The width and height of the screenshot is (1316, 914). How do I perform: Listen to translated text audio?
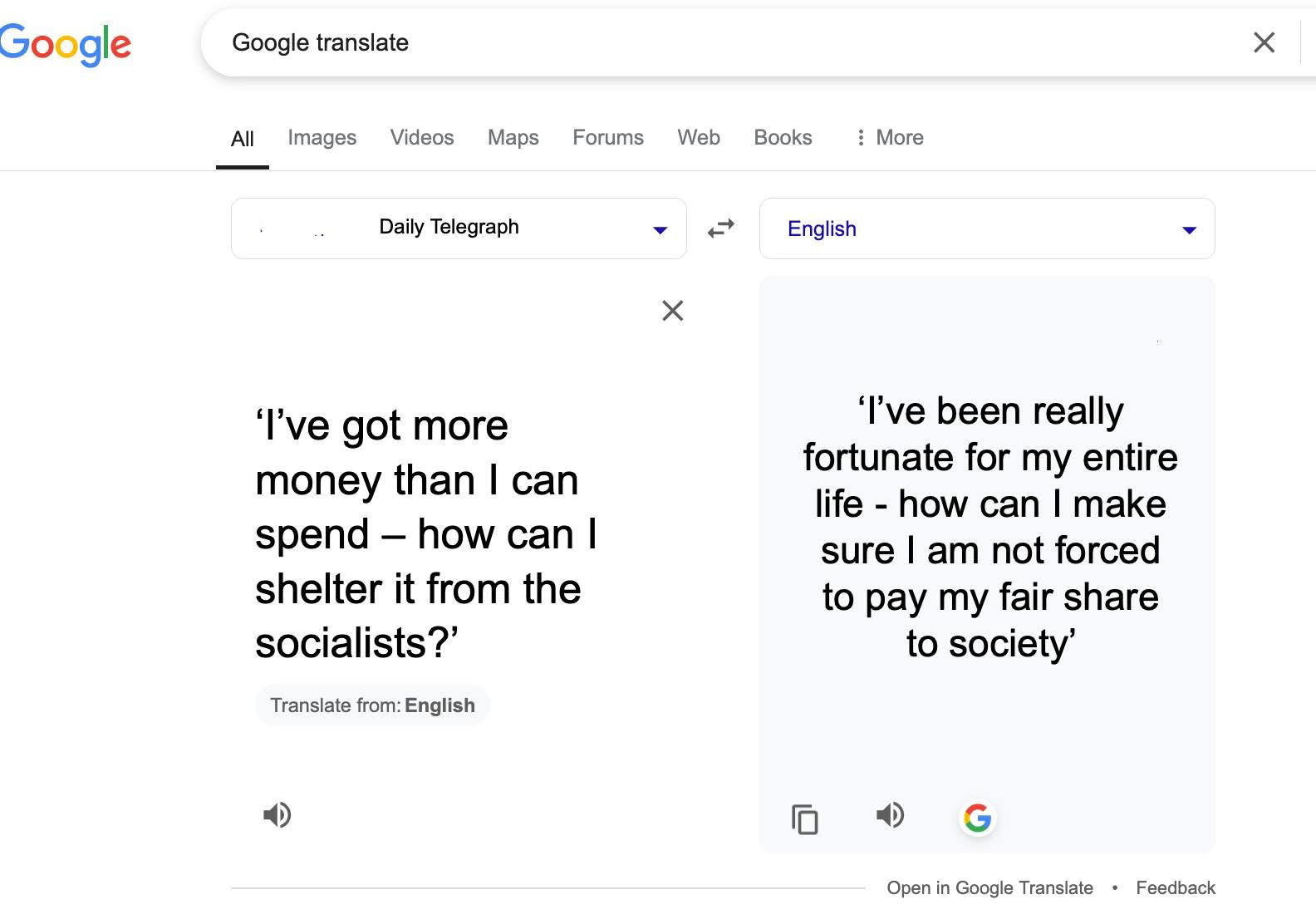coord(891,815)
